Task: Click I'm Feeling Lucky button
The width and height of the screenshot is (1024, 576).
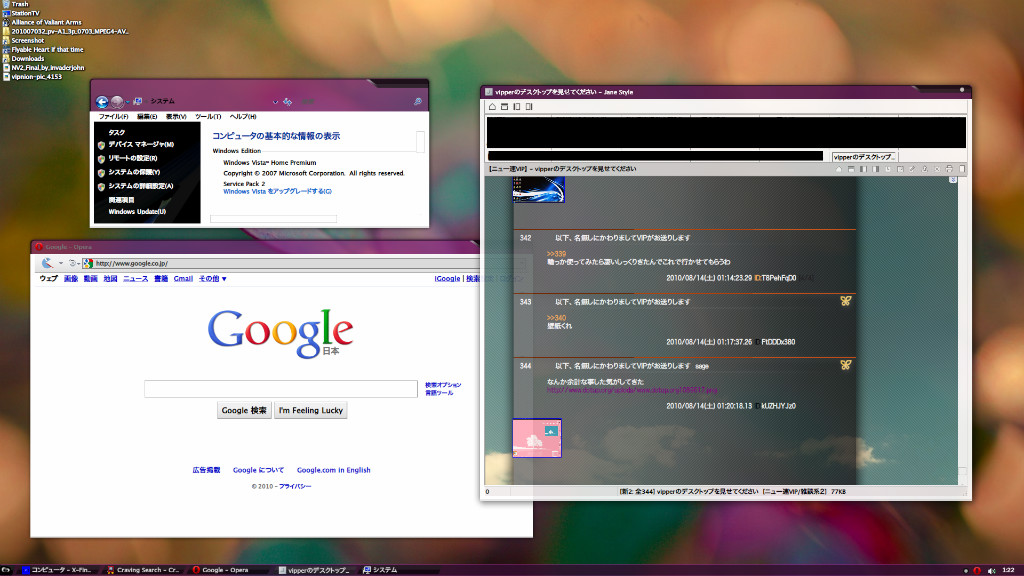Action: coord(311,410)
